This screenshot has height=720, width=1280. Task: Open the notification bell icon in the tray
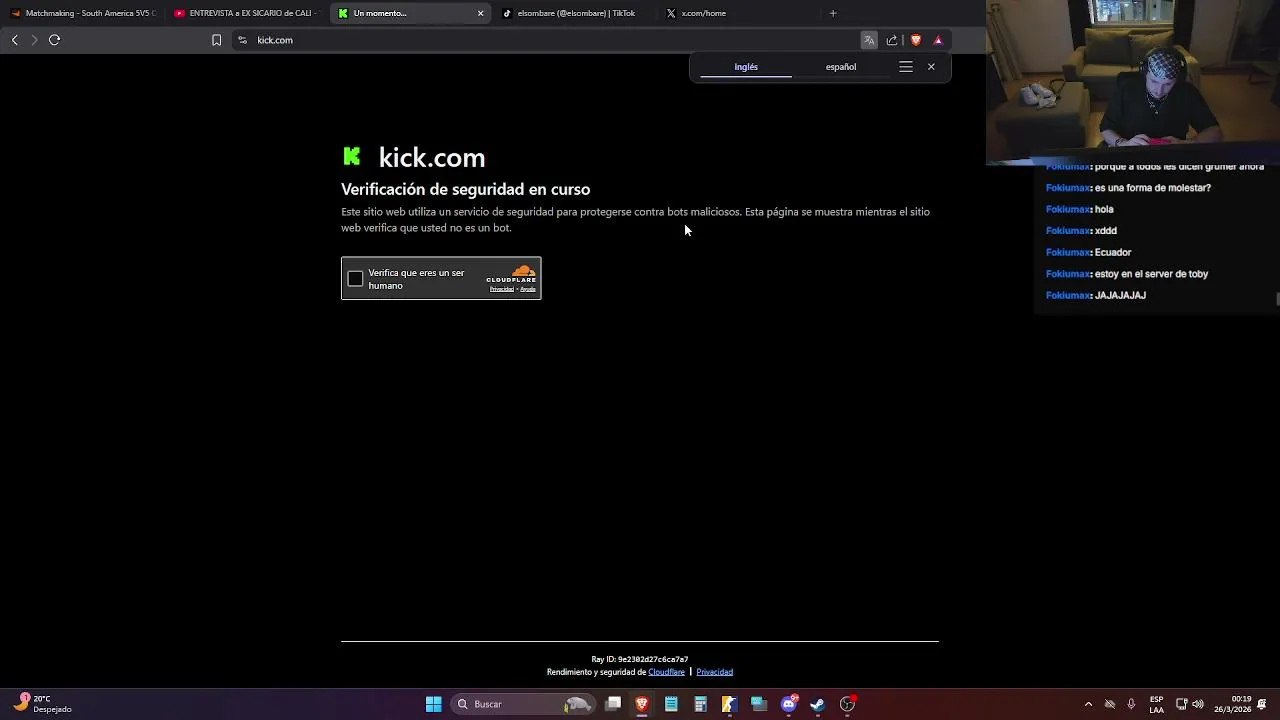(x=1263, y=704)
